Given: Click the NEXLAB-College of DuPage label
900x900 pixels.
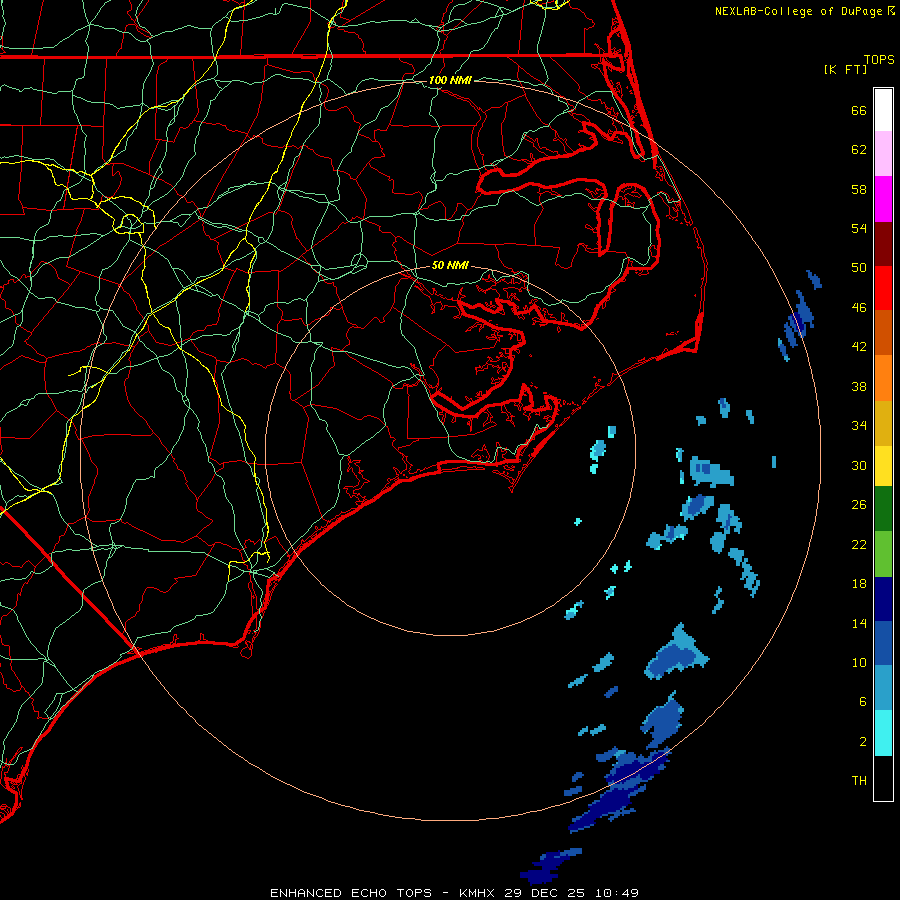Looking at the screenshot, I should pos(798,11).
